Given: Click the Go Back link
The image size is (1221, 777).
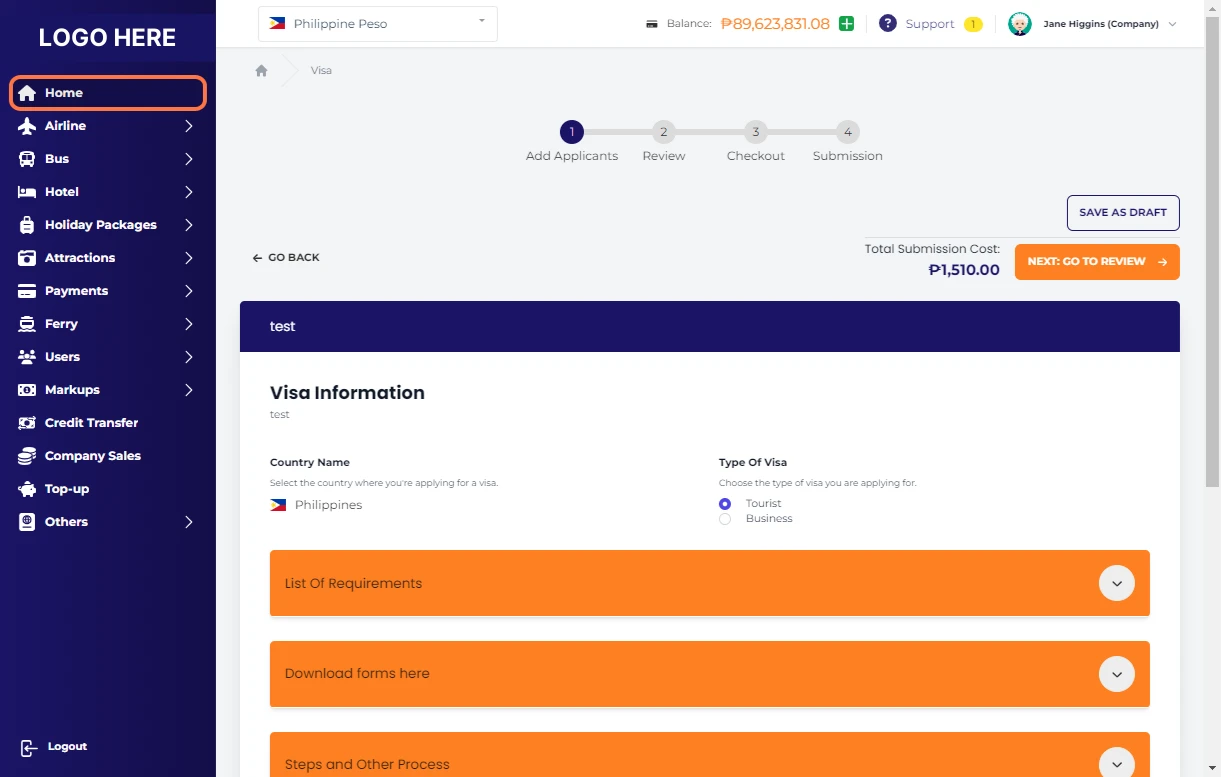Looking at the screenshot, I should [x=286, y=258].
